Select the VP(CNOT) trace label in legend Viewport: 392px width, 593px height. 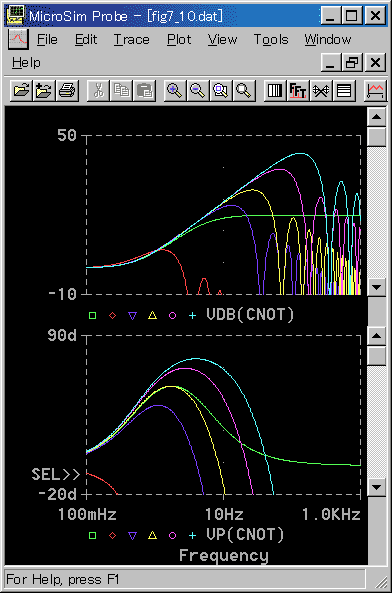click(245, 534)
